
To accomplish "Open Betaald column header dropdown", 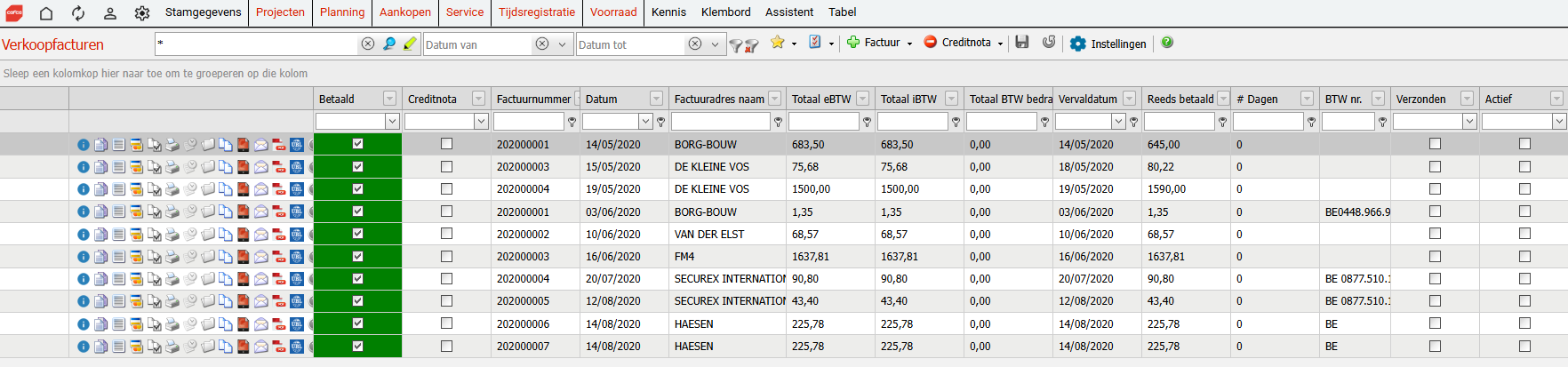I will tap(389, 99).
